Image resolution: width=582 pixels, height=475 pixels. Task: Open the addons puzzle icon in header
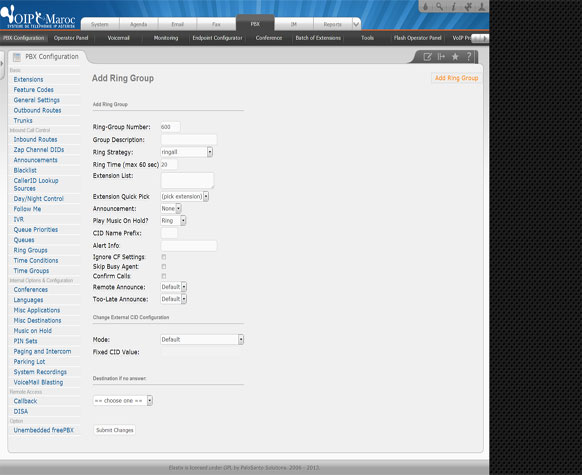click(x=468, y=7)
